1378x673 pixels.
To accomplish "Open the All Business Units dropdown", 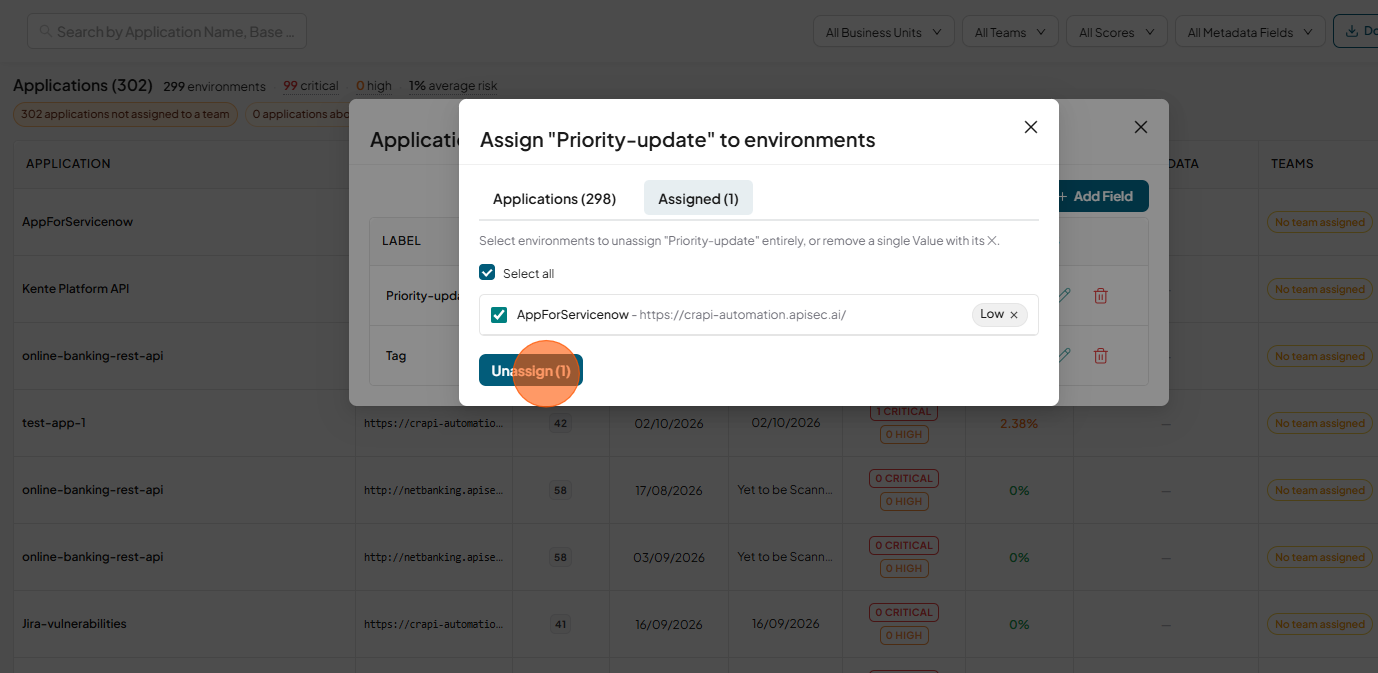I will pyautogui.click(x=884, y=32).
